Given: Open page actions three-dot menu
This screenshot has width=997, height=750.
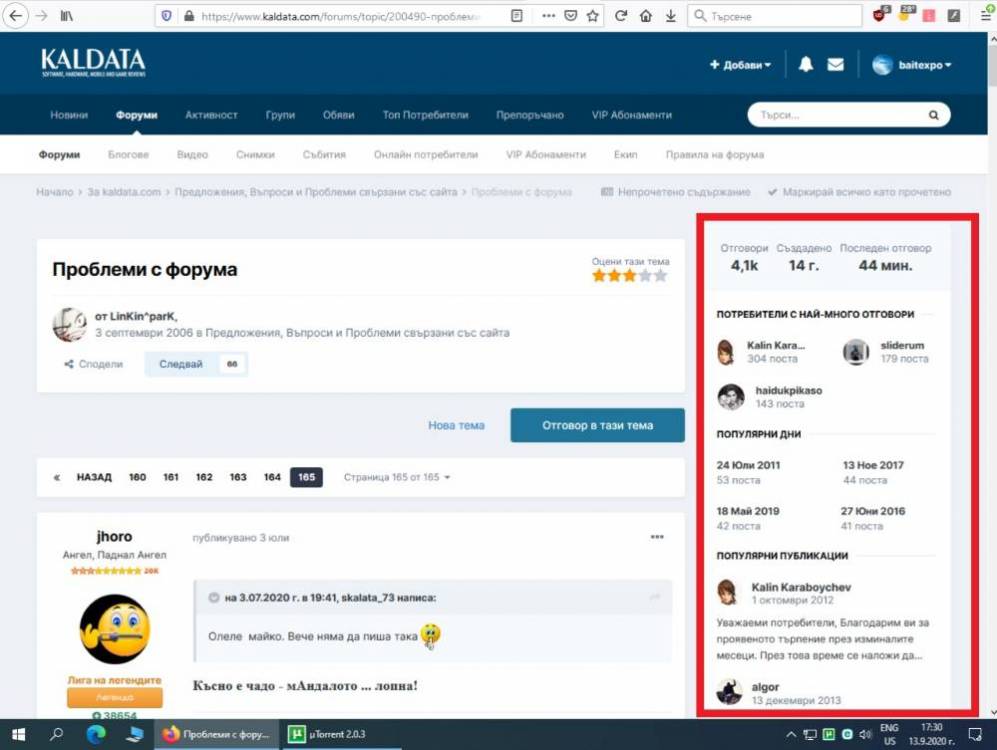Looking at the screenshot, I should click(548, 16).
